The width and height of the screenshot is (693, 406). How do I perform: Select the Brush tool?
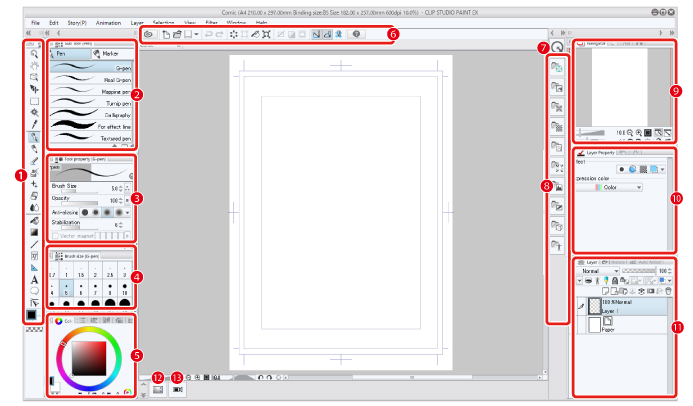click(34, 161)
